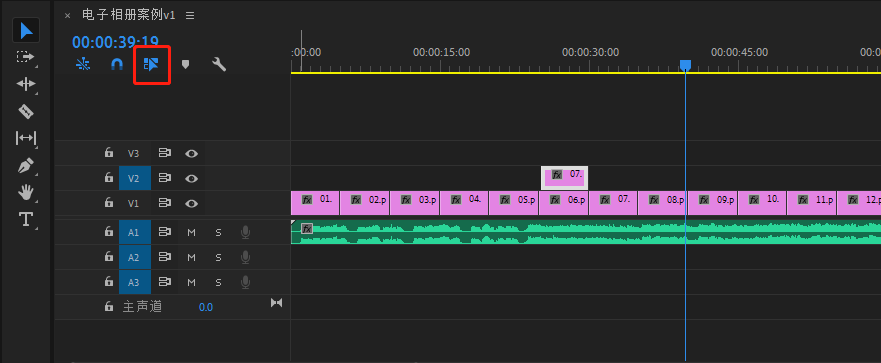This screenshot has height=363, width=881.
Task: Toggle V2 track targeting
Action: (135, 179)
